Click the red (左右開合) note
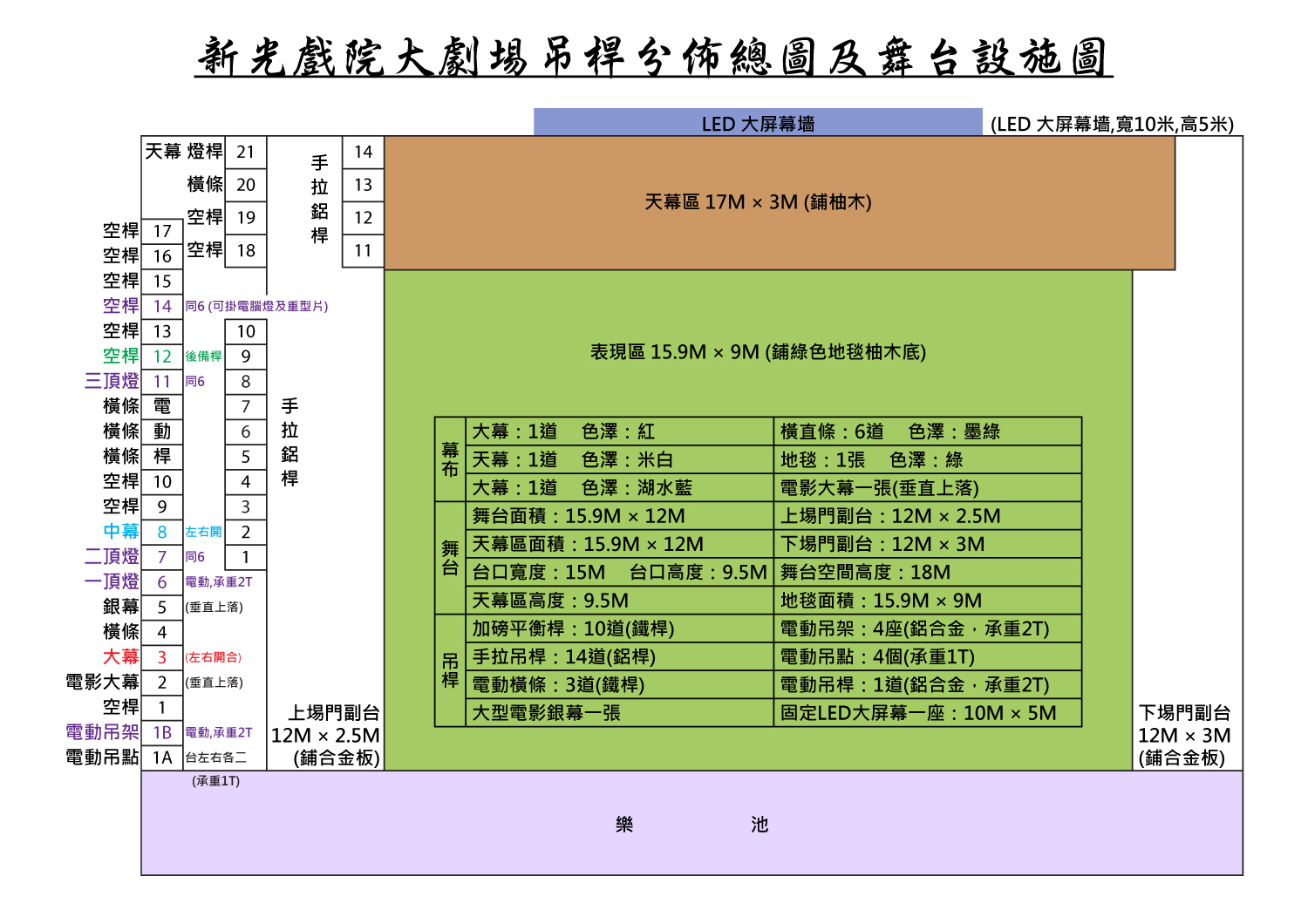The image size is (1308, 924). [214, 657]
